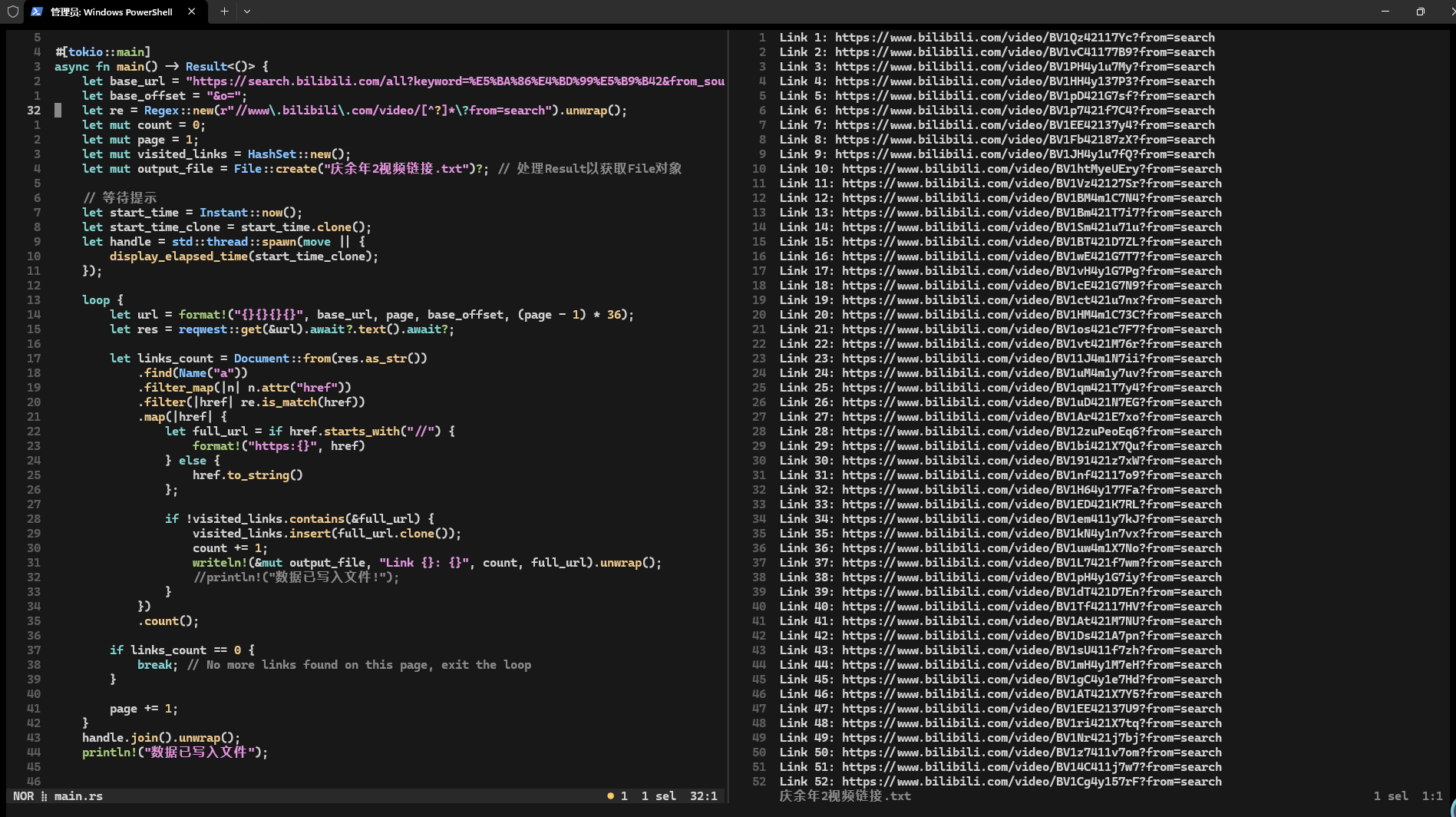The width and height of the screenshot is (1456, 817).
Task: Close the Windows PowerShell tab
Action: (x=191, y=12)
